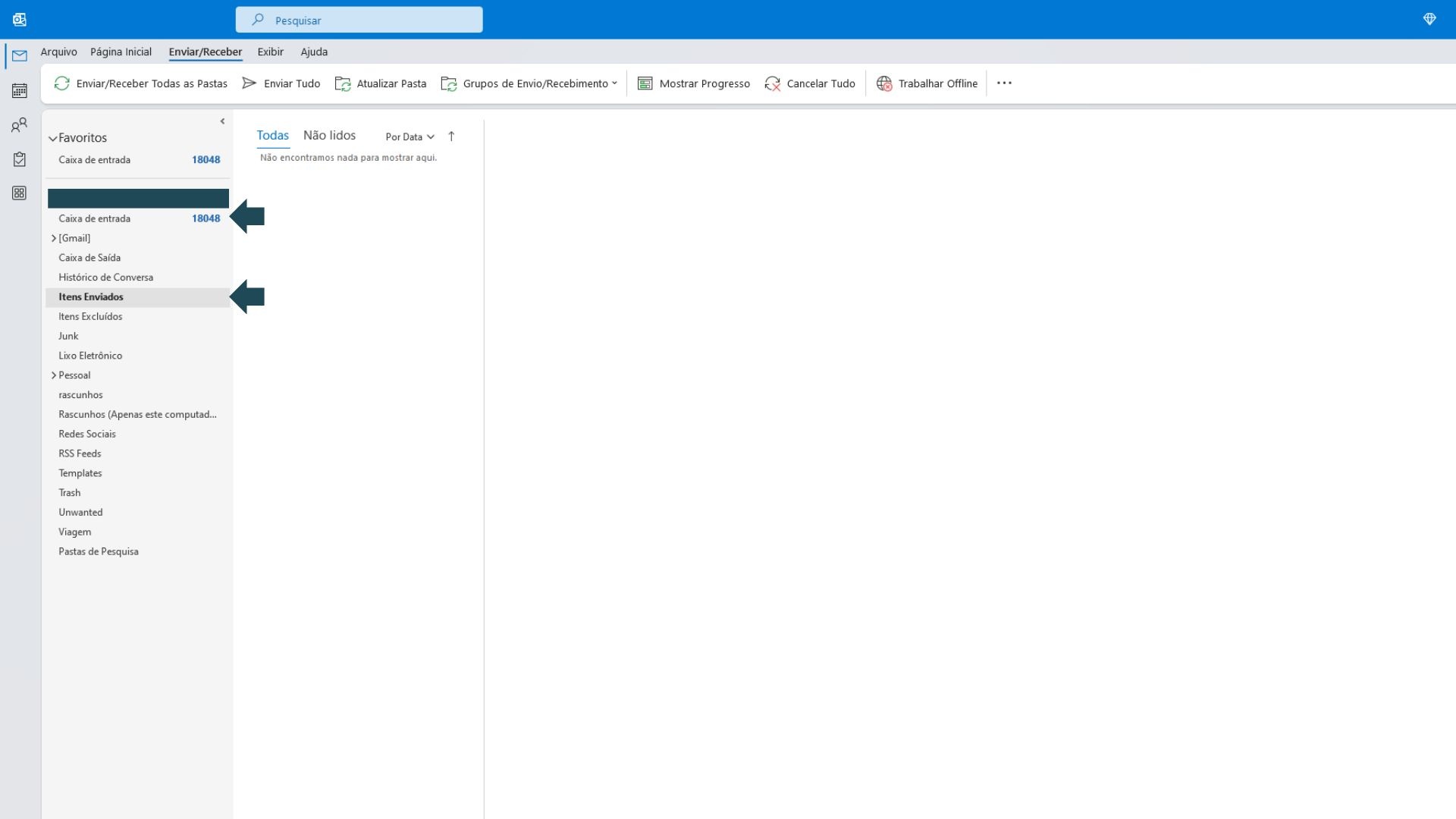Click Enviar/Receber Todas as Pastas
This screenshot has height=819, width=1456.
141,83
